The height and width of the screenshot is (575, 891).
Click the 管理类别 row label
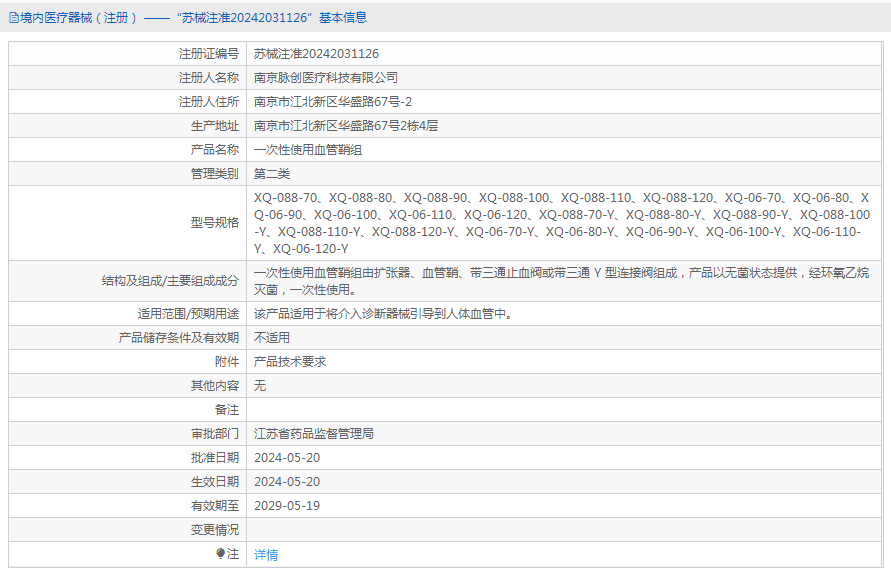pos(215,174)
